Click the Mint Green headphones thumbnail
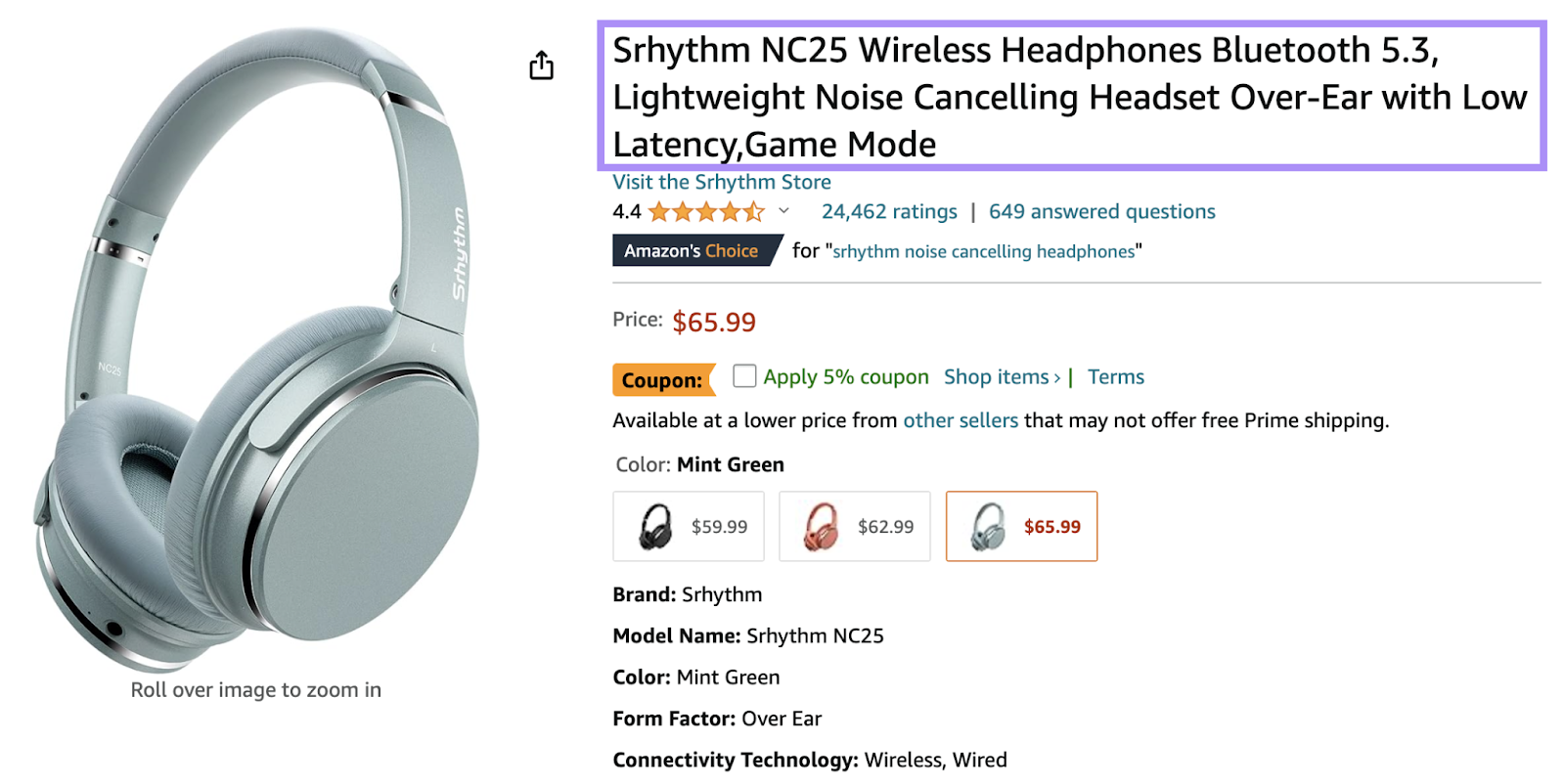Viewport: 1565px width, 784px height. (x=1021, y=526)
